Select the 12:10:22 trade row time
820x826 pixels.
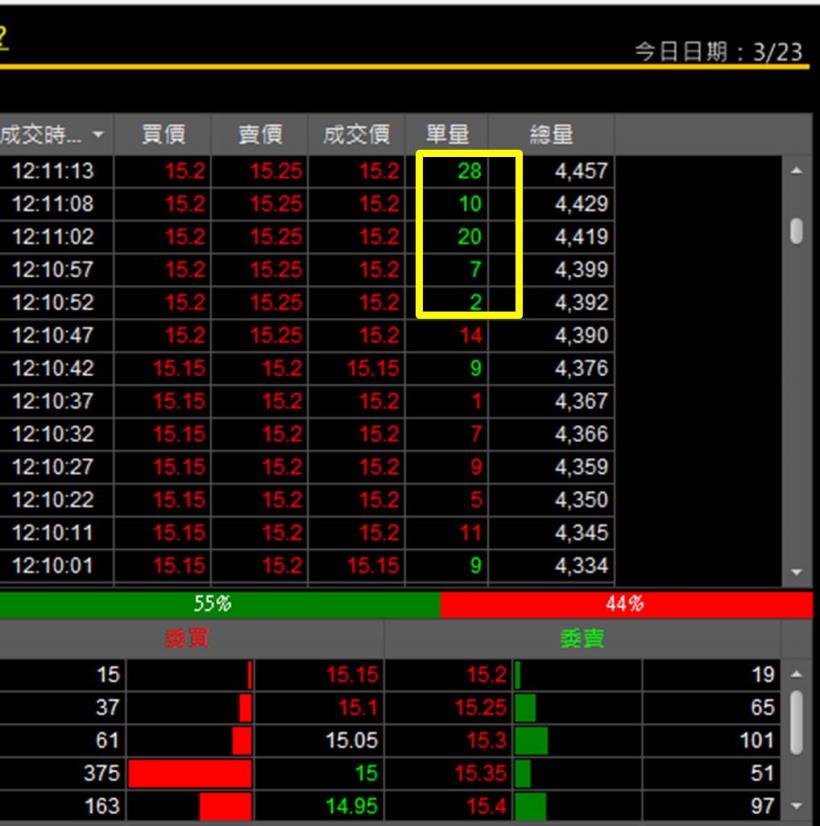point(53,499)
